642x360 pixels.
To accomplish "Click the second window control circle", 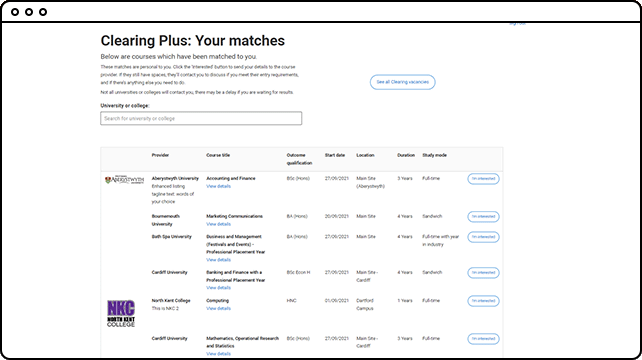I will [29, 12].
